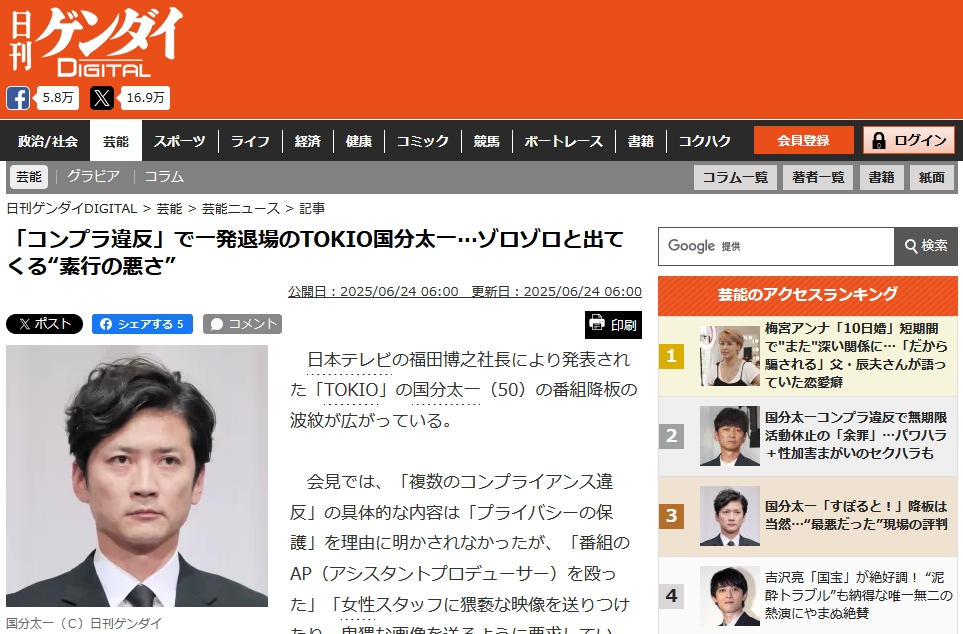Click the article headline about 国分太一
Image resolution: width=963 pixels, height=634 pixels.
[316, 252]
